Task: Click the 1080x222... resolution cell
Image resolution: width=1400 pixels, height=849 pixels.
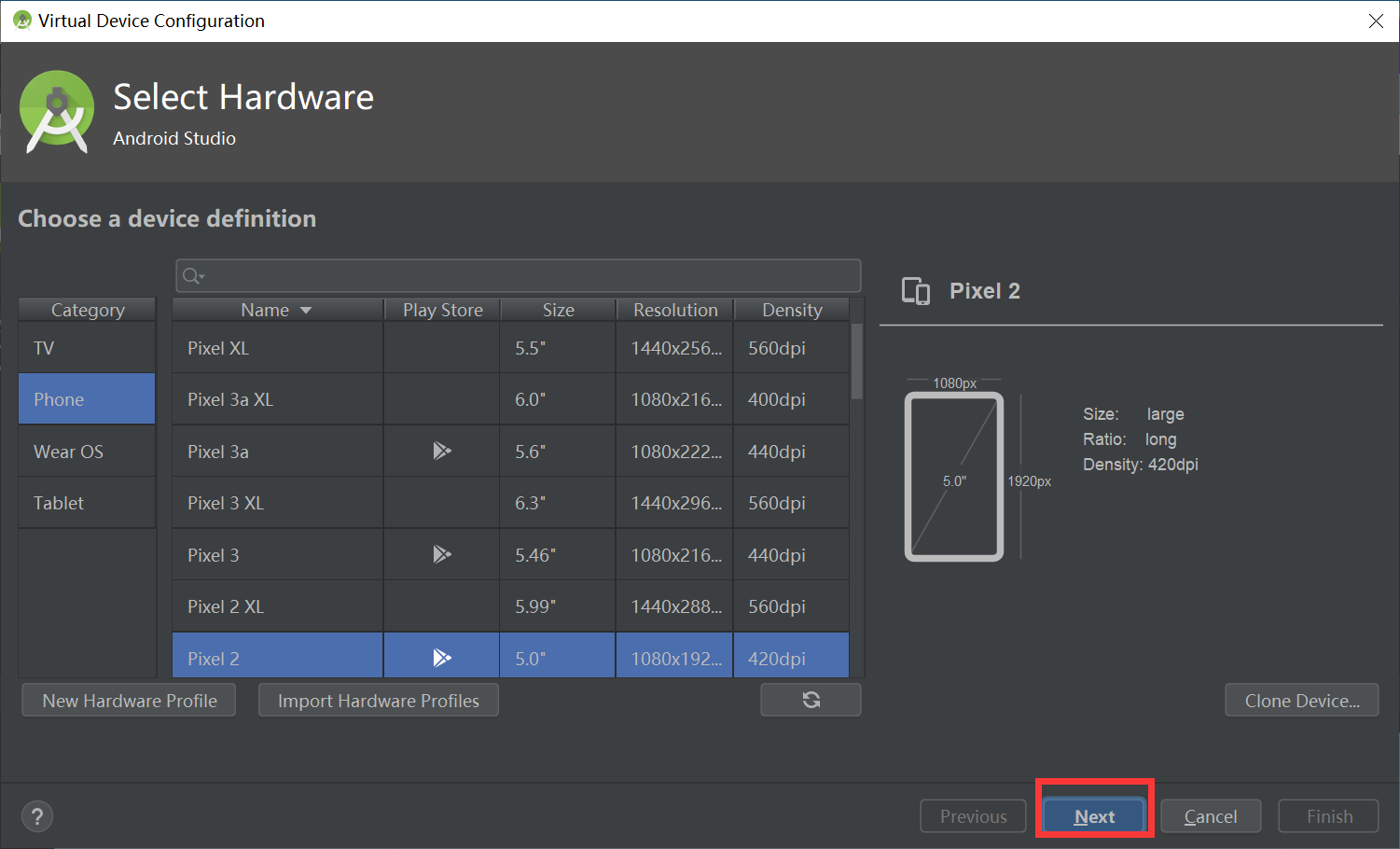Action: click(674, 452)
